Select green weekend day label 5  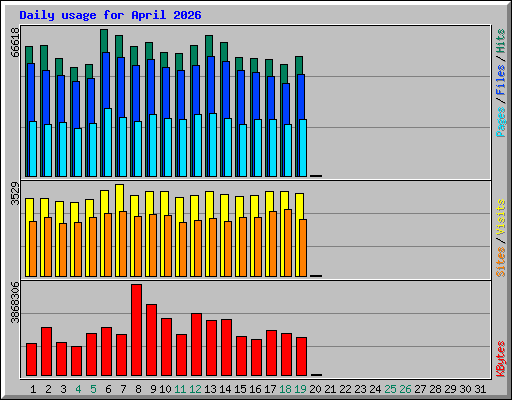tap(93, 389)
